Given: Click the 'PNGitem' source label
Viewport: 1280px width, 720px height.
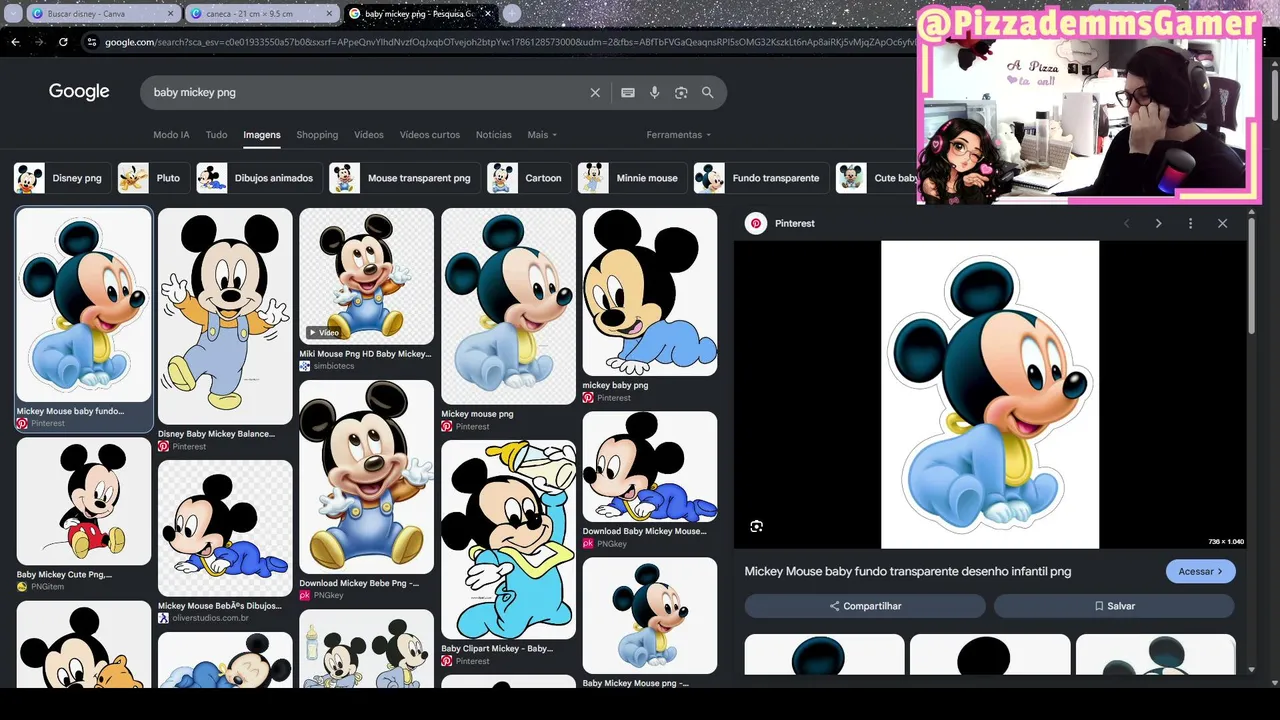Looking at the screenshot, I should 47,587.
